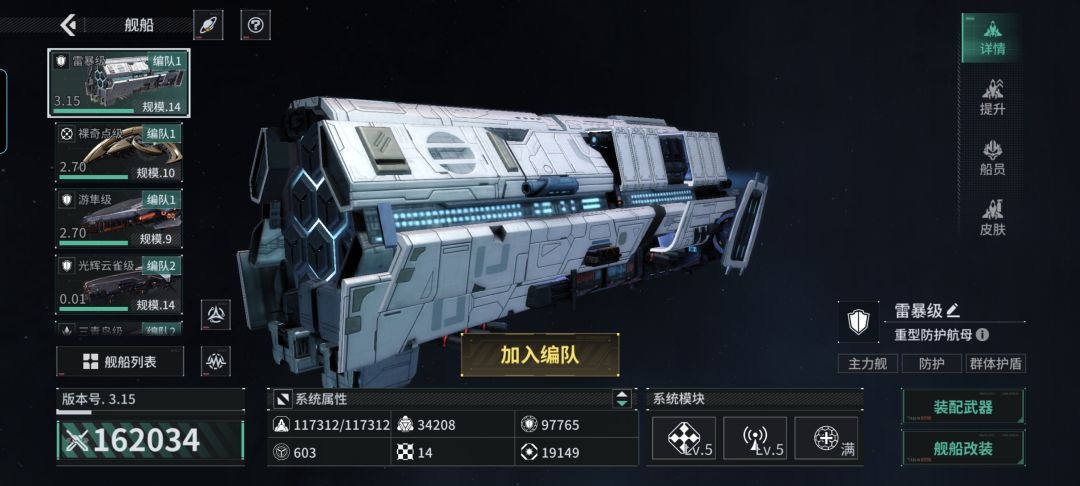Open the planet icon next to 舰船
The image size is (1080, 486).
click(207, 25)
